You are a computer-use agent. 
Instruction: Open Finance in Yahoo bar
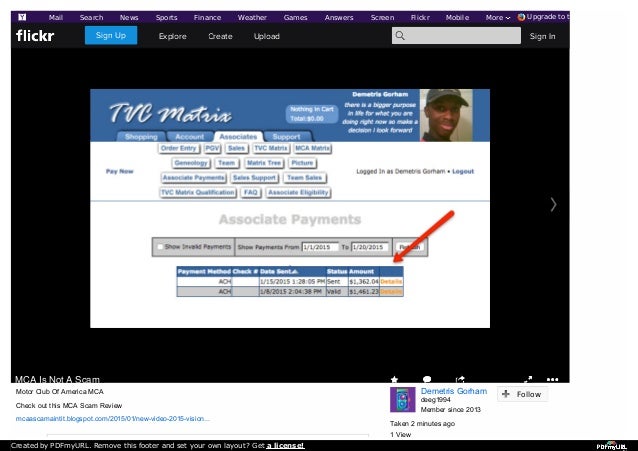pyautogui.click(x=208, y=18)
